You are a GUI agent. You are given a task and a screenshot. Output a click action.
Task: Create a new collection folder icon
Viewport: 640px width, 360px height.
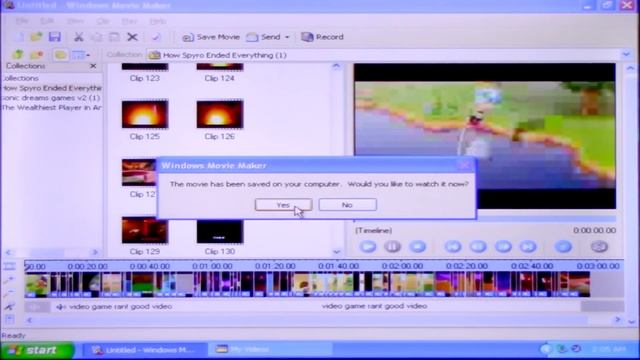[36, 55]
